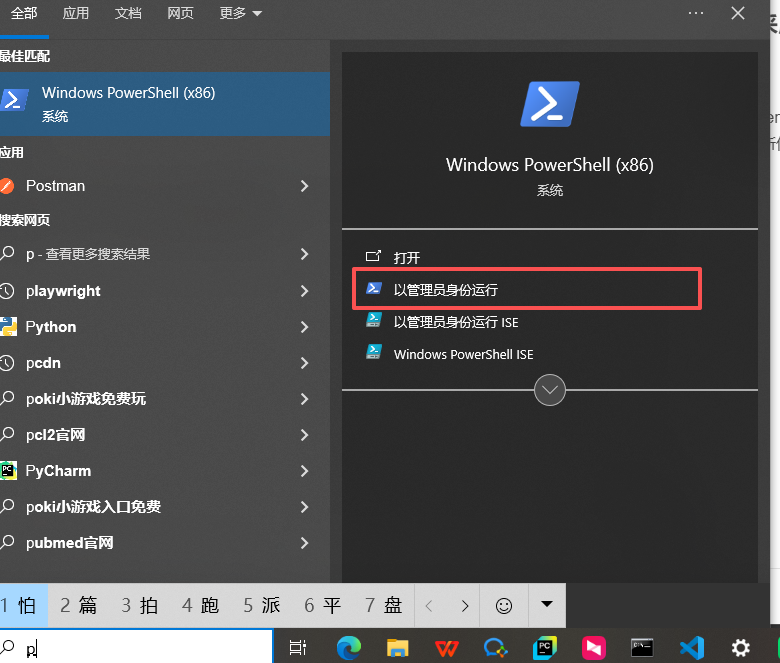780x663 pixels.
Task: Expand Postman result details chevron
Action: click(x=304, y=186)
